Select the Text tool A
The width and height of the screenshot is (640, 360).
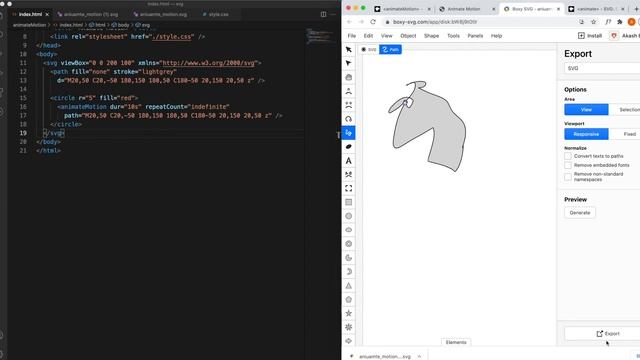click(349, 160)
